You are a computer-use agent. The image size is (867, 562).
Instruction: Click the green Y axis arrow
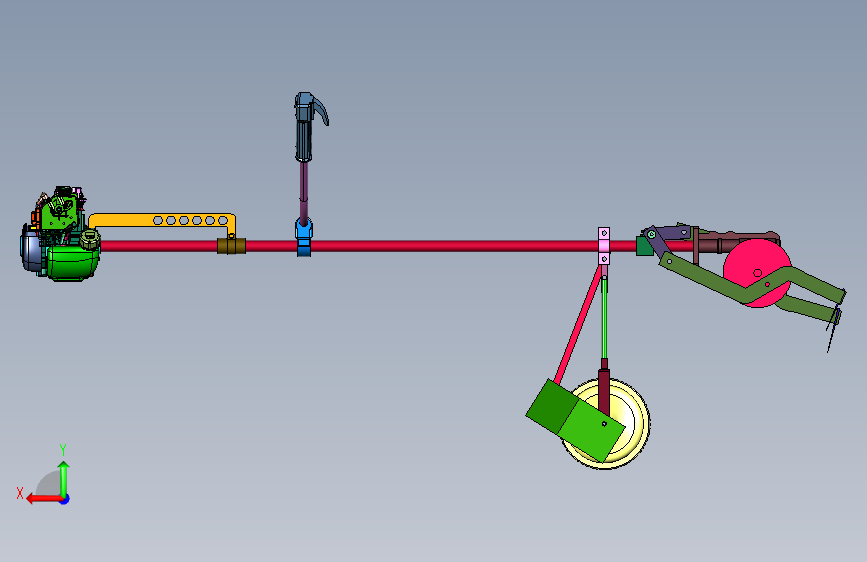(x=64, y=478)
